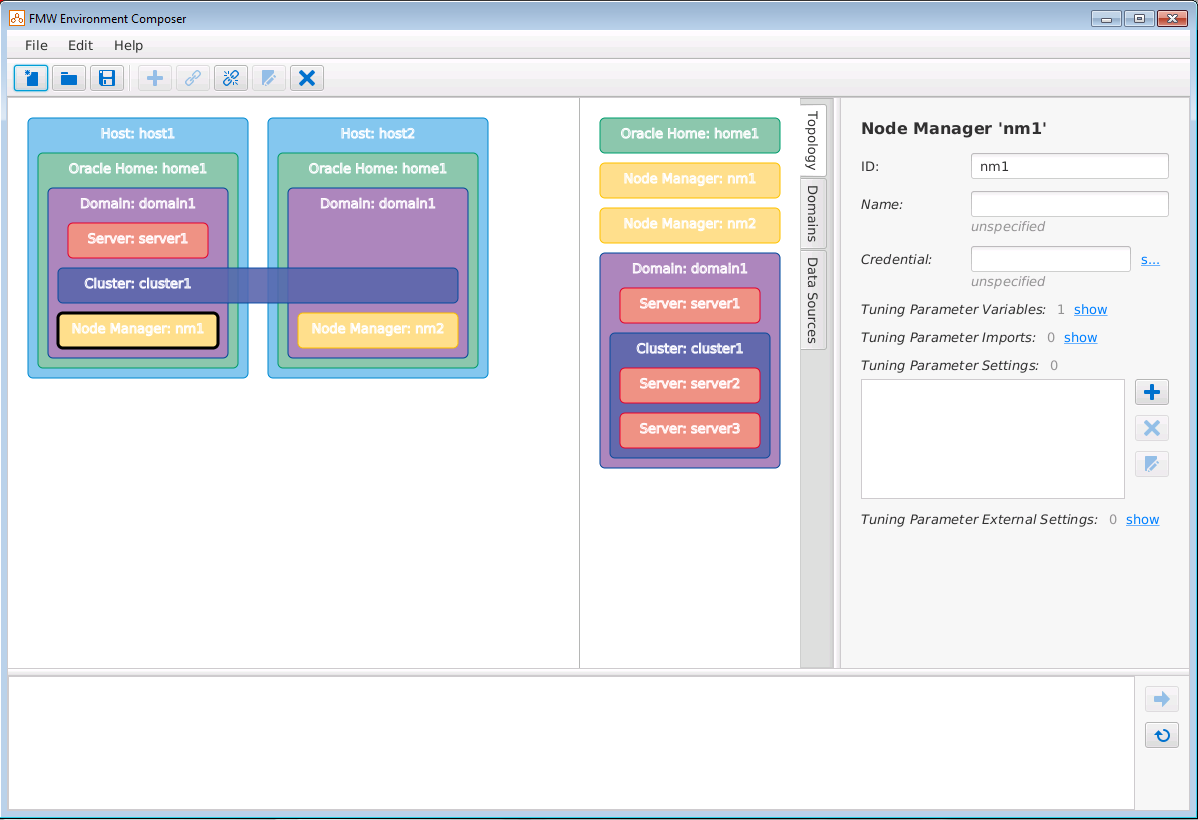Click the refresh circular arrow button
The width and height of the screenshot is (1198, 820).
coord(1161,735)
